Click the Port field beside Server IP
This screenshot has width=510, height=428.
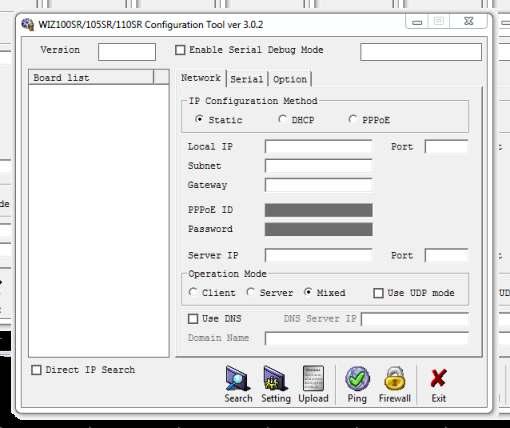coord(446,255)
